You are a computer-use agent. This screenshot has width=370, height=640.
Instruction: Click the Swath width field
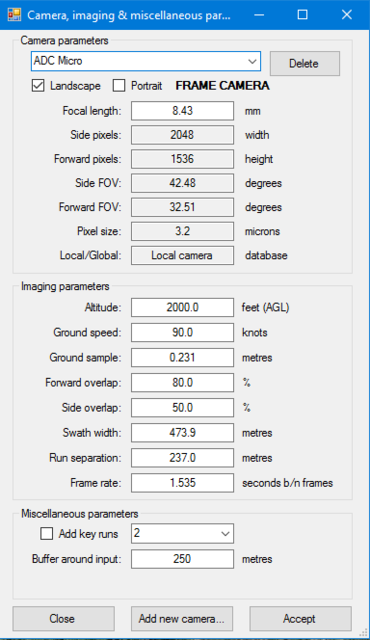(x=182, y=433)
